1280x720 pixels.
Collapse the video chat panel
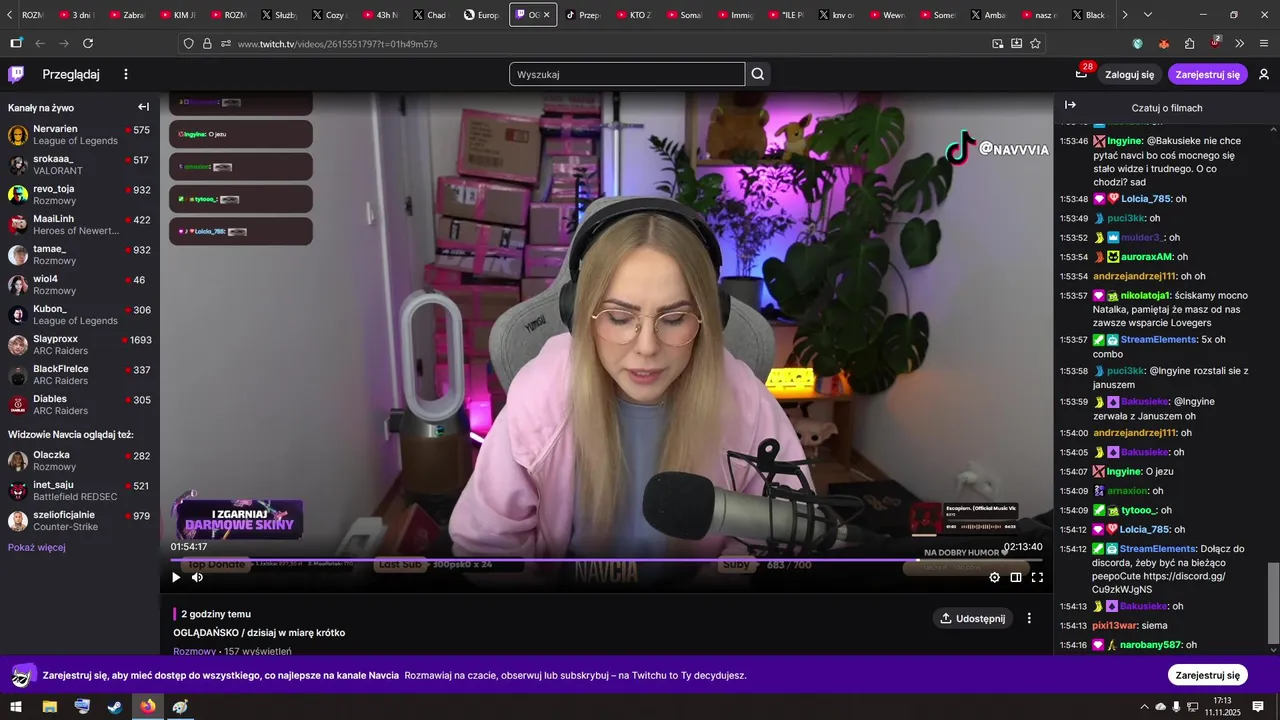(1070, 105)
